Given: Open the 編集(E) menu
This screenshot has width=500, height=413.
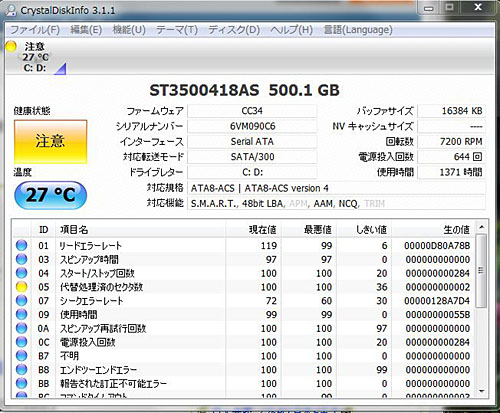Looking at the screenshot, I should pos(86,30).
